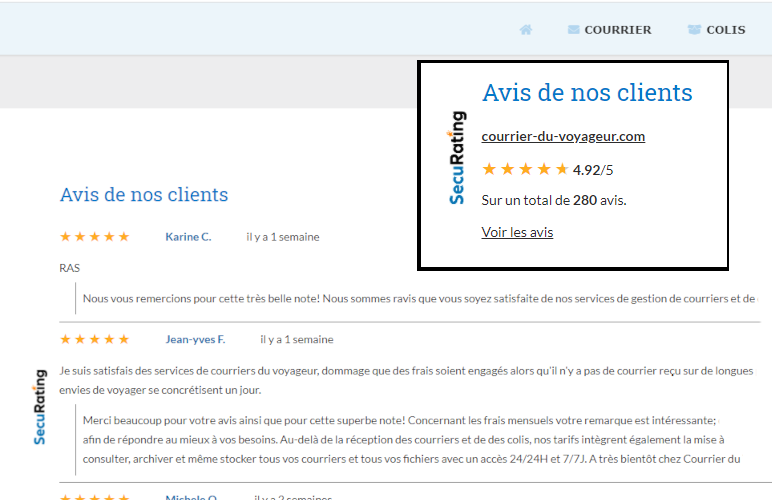
Task: Open the home icon in navigation
Action: 526,30
